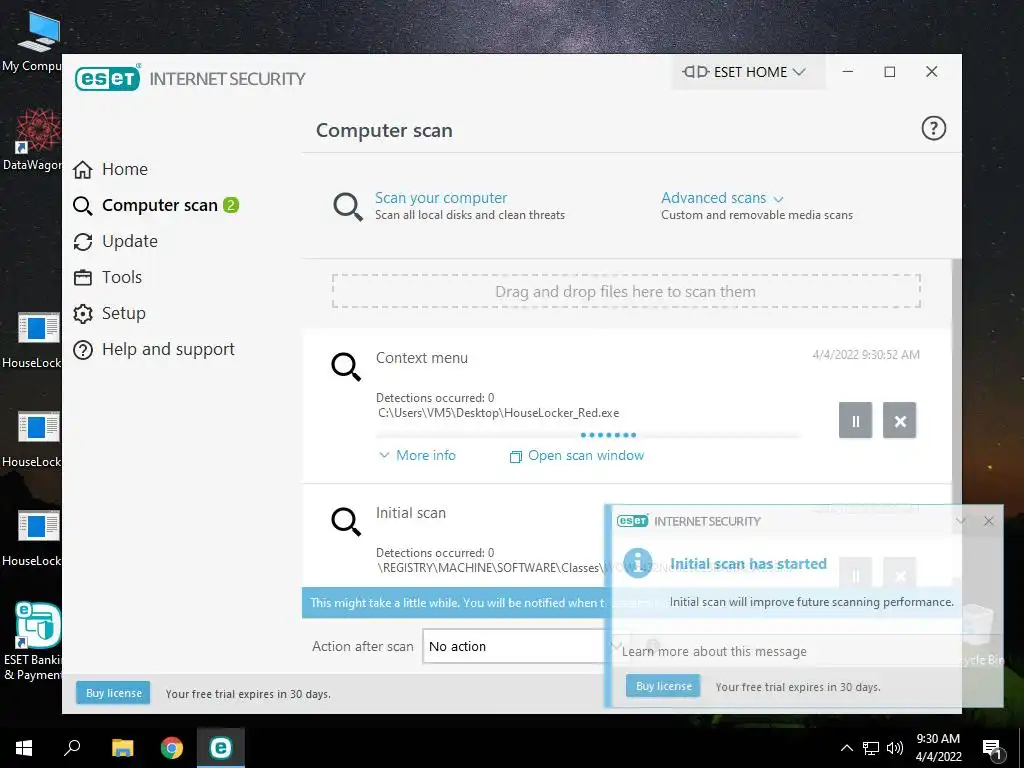Viewport: 1024px width, 768px height.
Task: Cancel the Context menu scan
Action: click(x=899, y=421)
